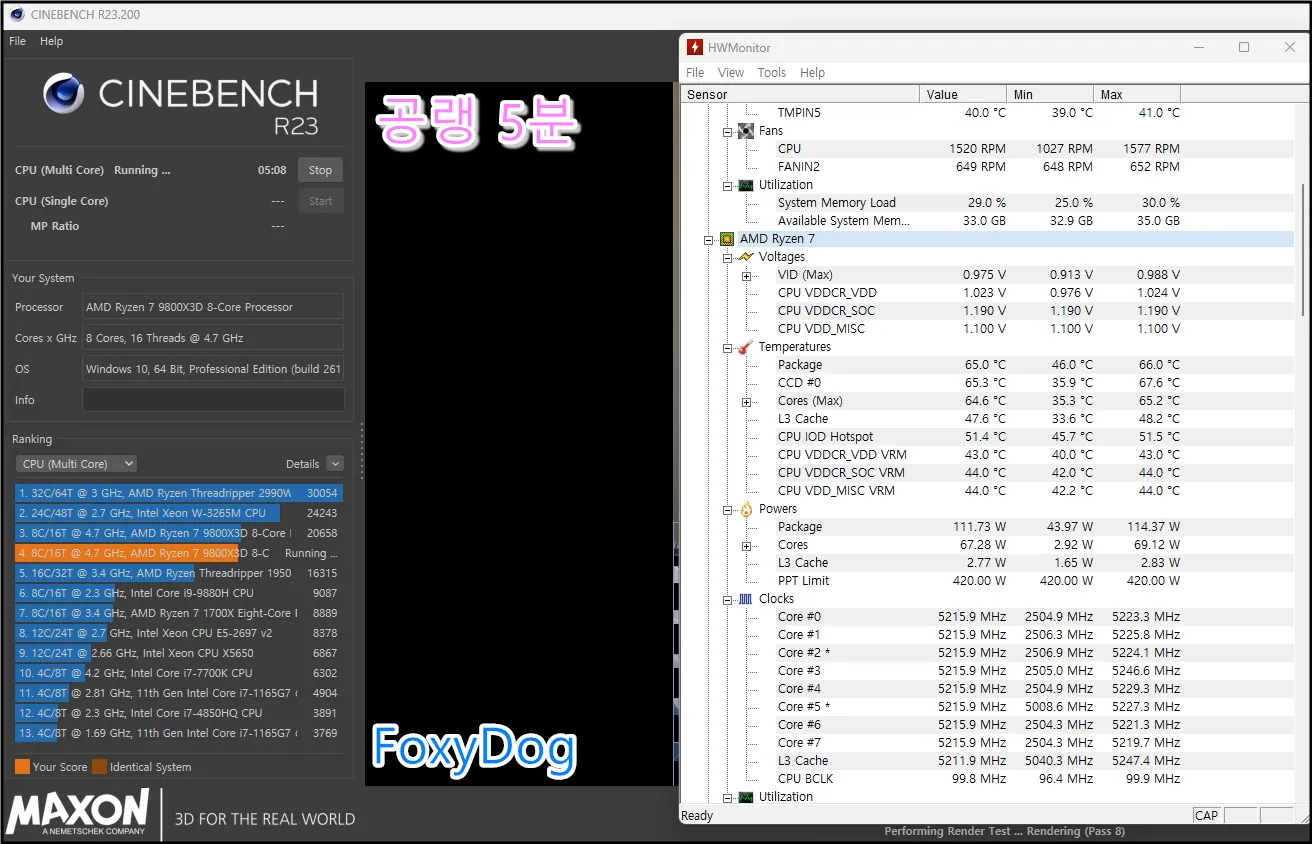Screen dimensions: 1312x844
Task: Click the Temperatures thermometer icon
Action: [745, 347]
